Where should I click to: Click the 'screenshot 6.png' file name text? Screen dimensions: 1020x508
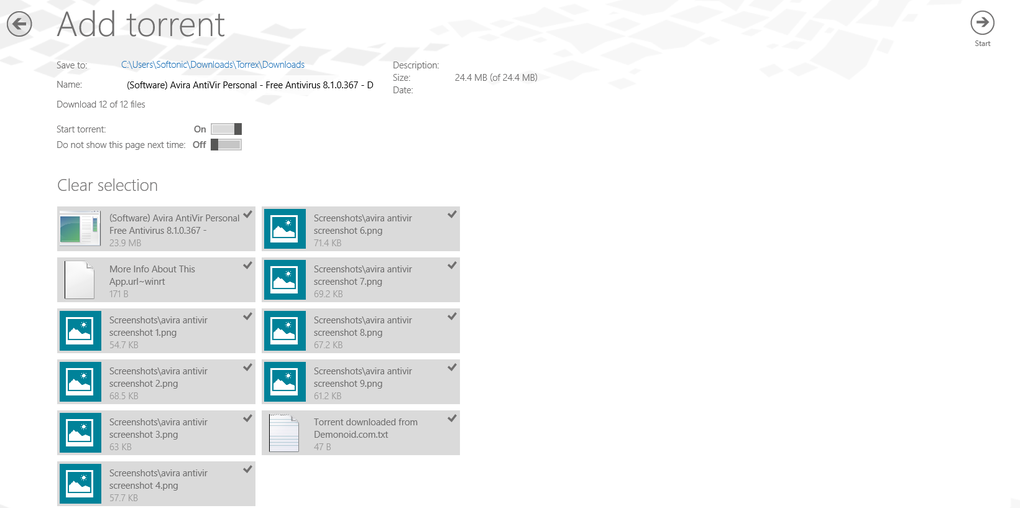(x=363, y=224)
